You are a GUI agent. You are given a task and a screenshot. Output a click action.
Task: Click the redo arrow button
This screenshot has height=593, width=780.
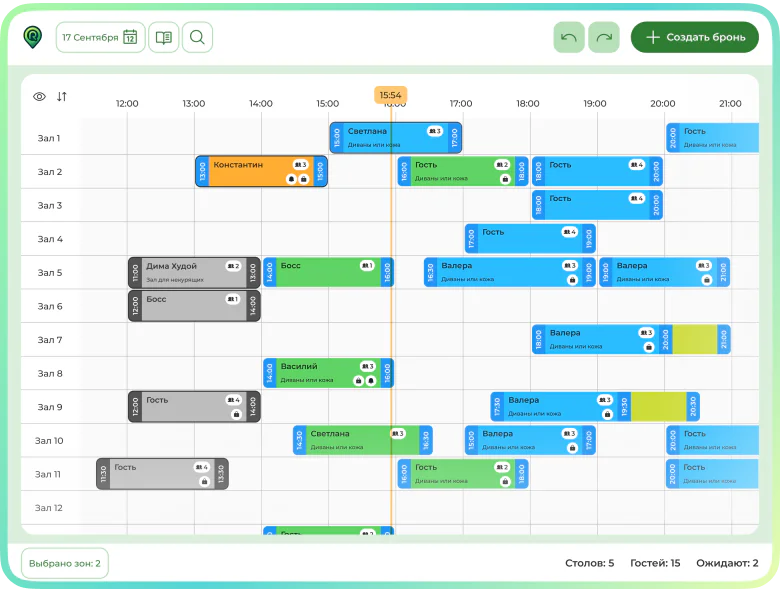point(603,38)
